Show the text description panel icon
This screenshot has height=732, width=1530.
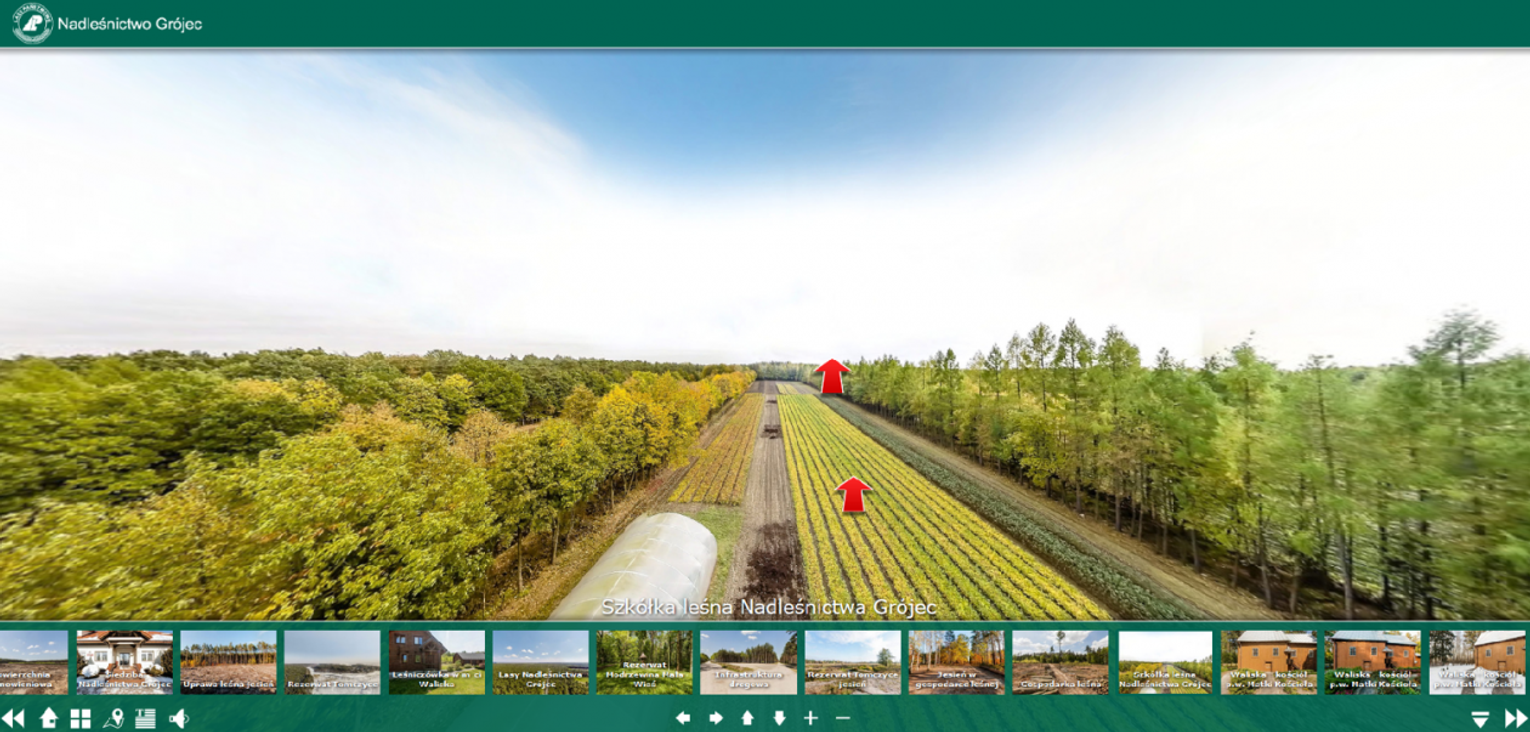tap(145, 718)
